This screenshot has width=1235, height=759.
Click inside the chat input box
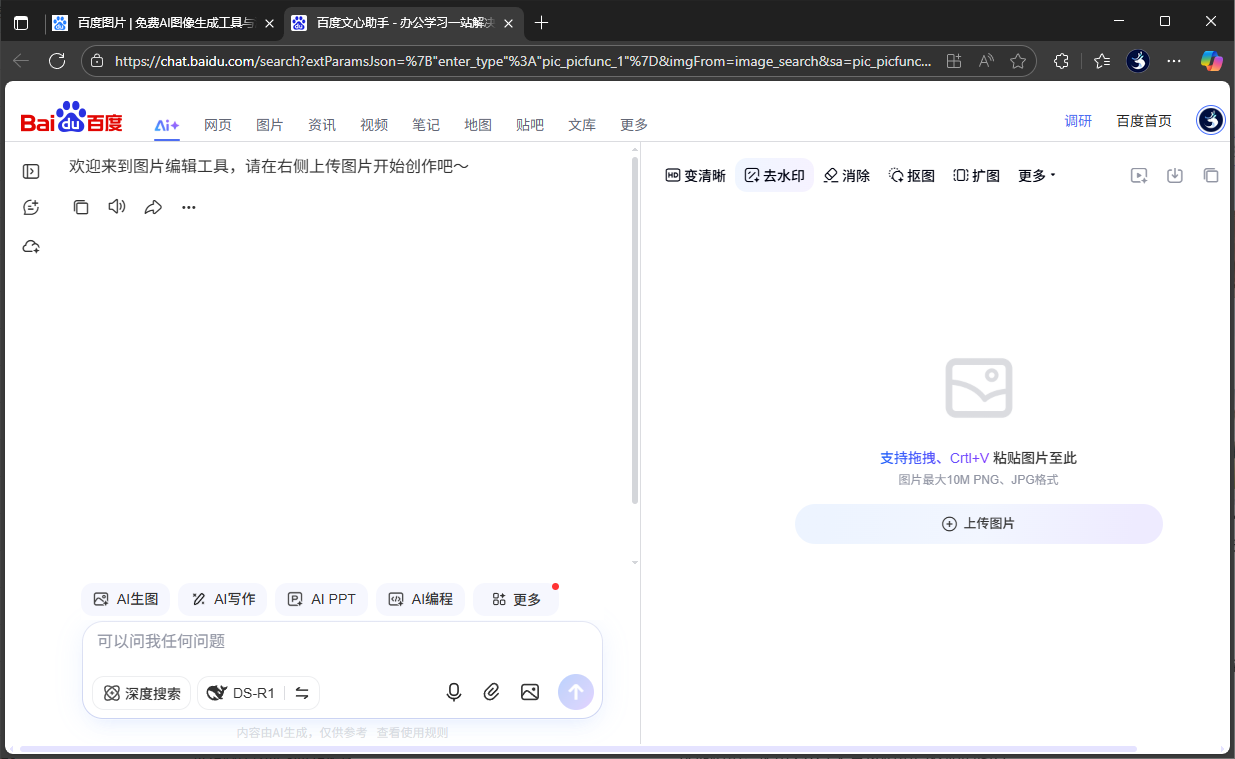pyautogui.click(x=300, y=640)
